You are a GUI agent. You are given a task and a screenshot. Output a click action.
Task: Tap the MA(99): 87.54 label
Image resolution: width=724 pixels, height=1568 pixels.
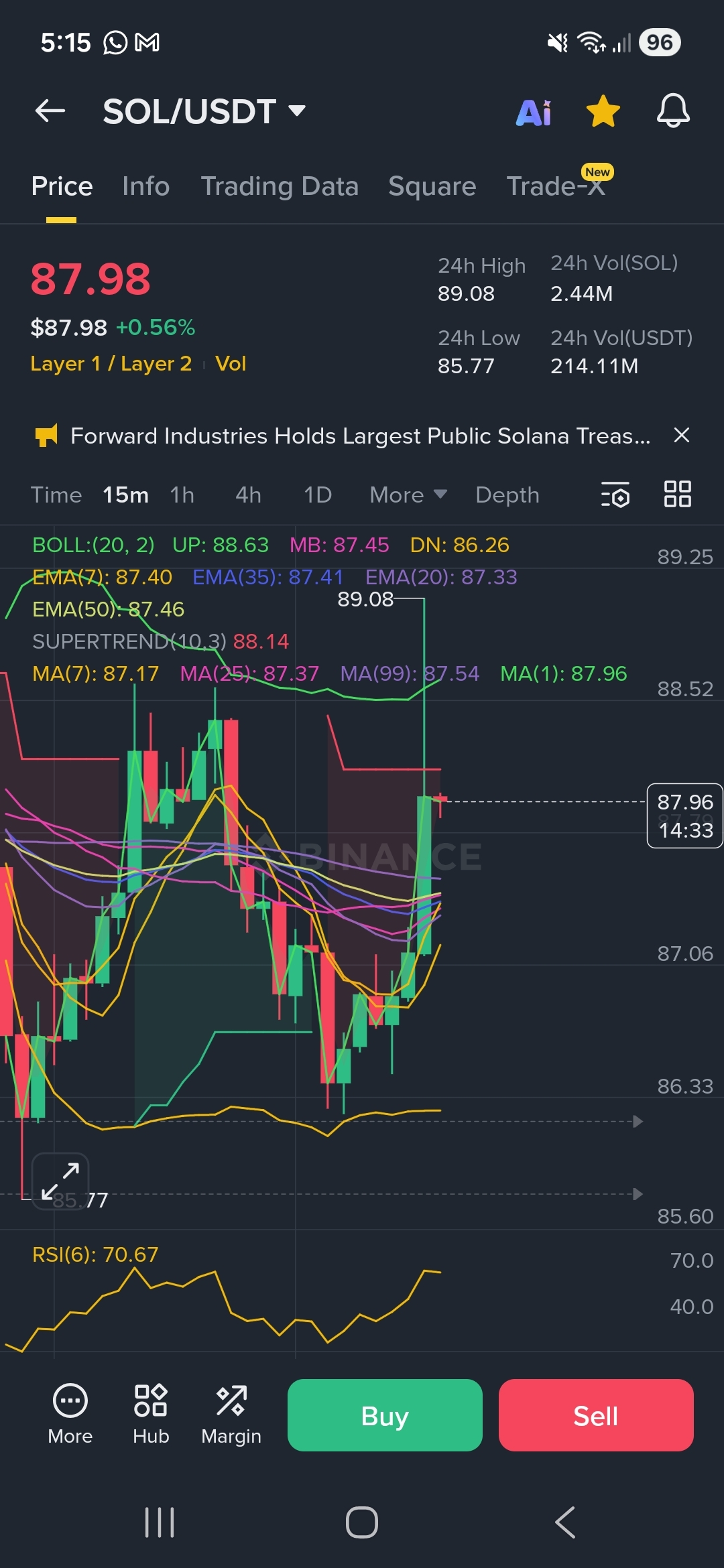click(410, 673)
